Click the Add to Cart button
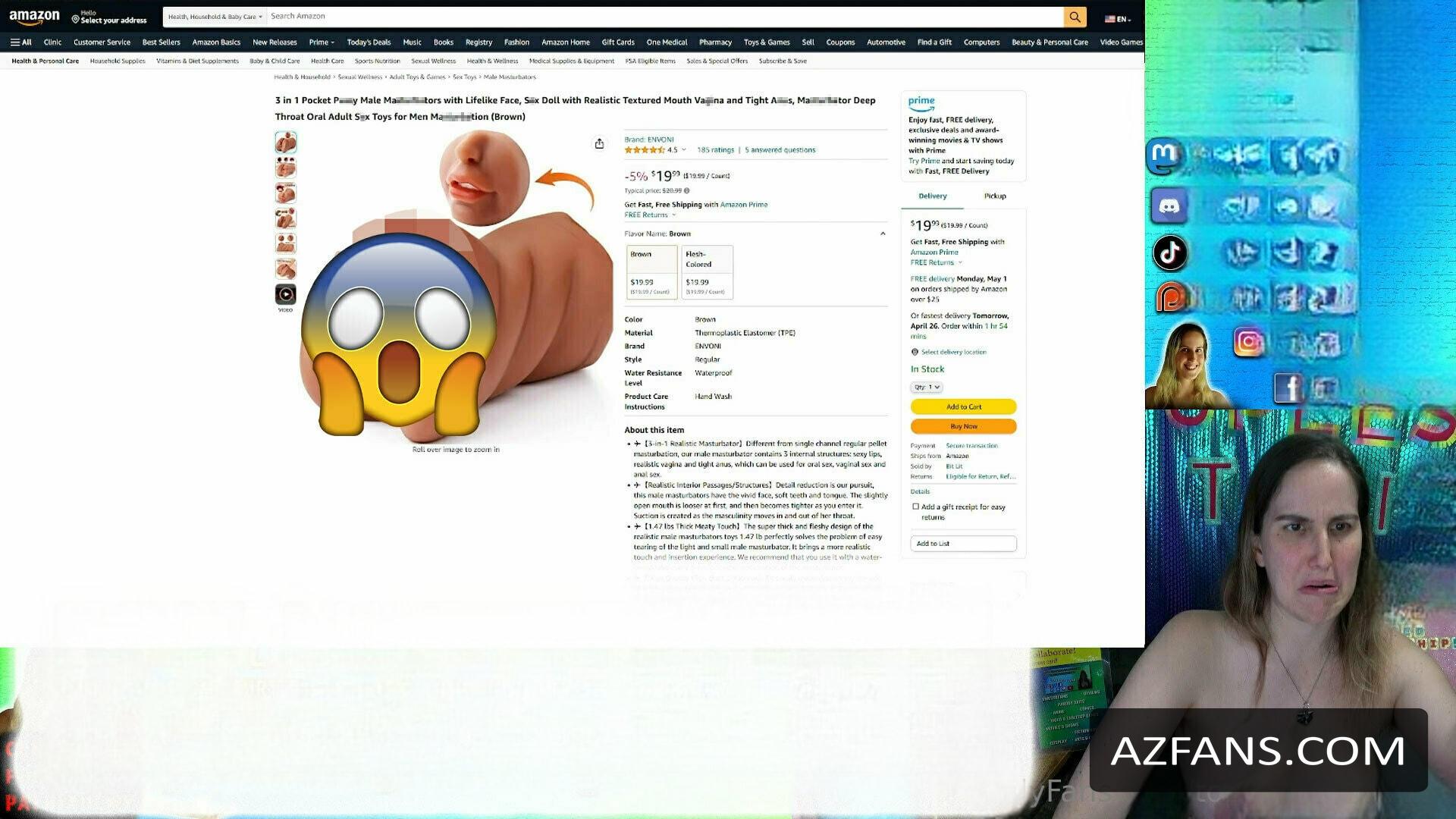 click(963, 407)
